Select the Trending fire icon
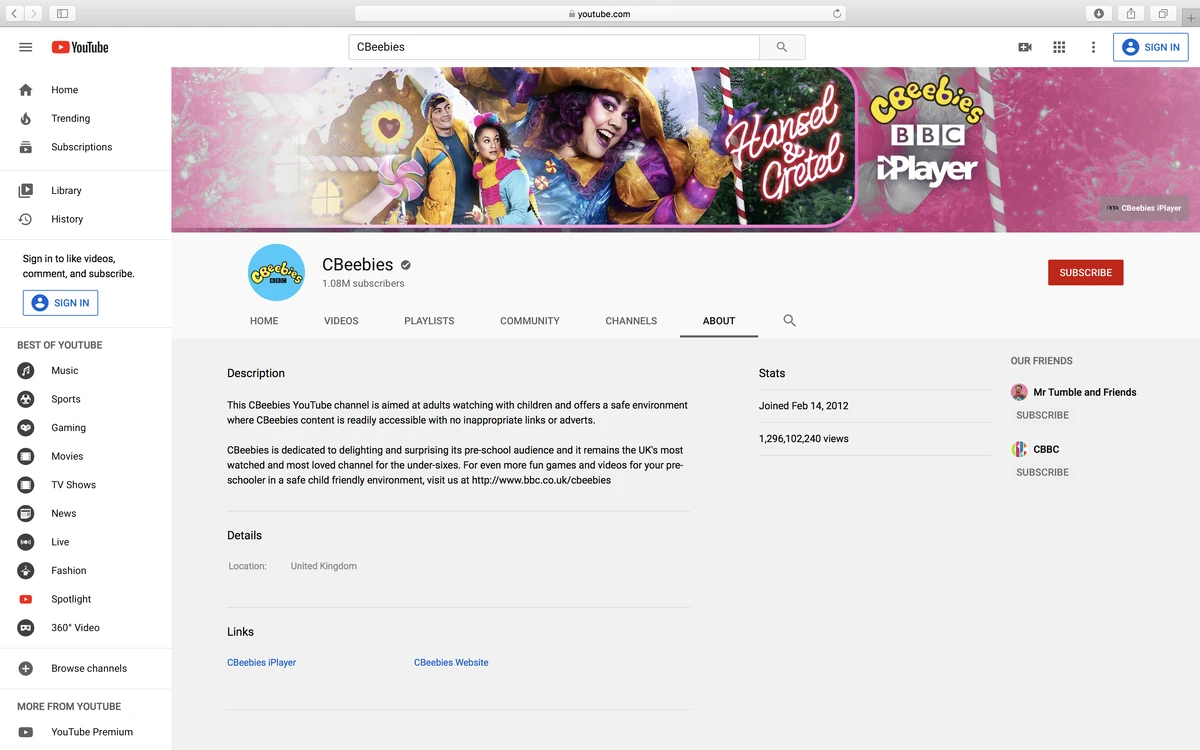1200x750 pixels. (23, 118)
